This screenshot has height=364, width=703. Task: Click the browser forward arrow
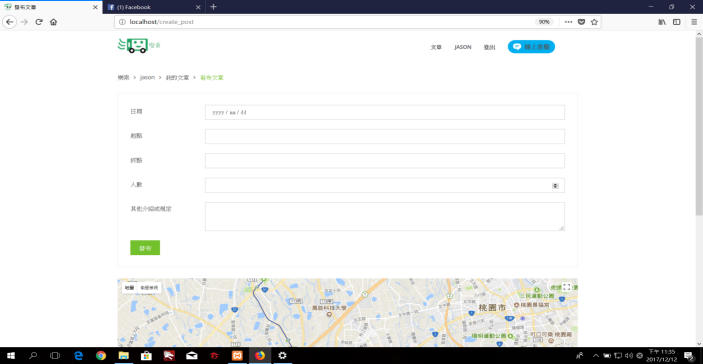coord(25,22)
